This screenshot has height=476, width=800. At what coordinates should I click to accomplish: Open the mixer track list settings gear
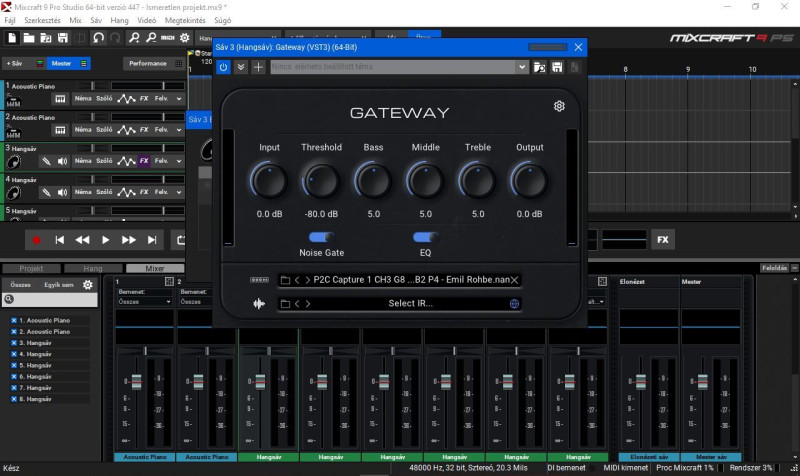pos(88,285)
